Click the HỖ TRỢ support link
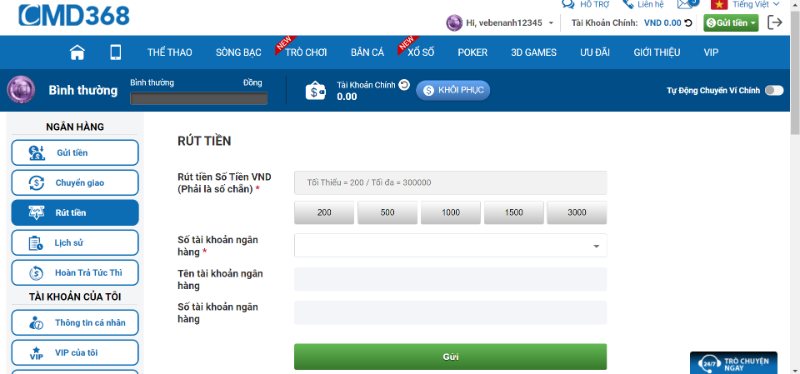This screenshot has width=800, height=374. [x=594, y=4]
